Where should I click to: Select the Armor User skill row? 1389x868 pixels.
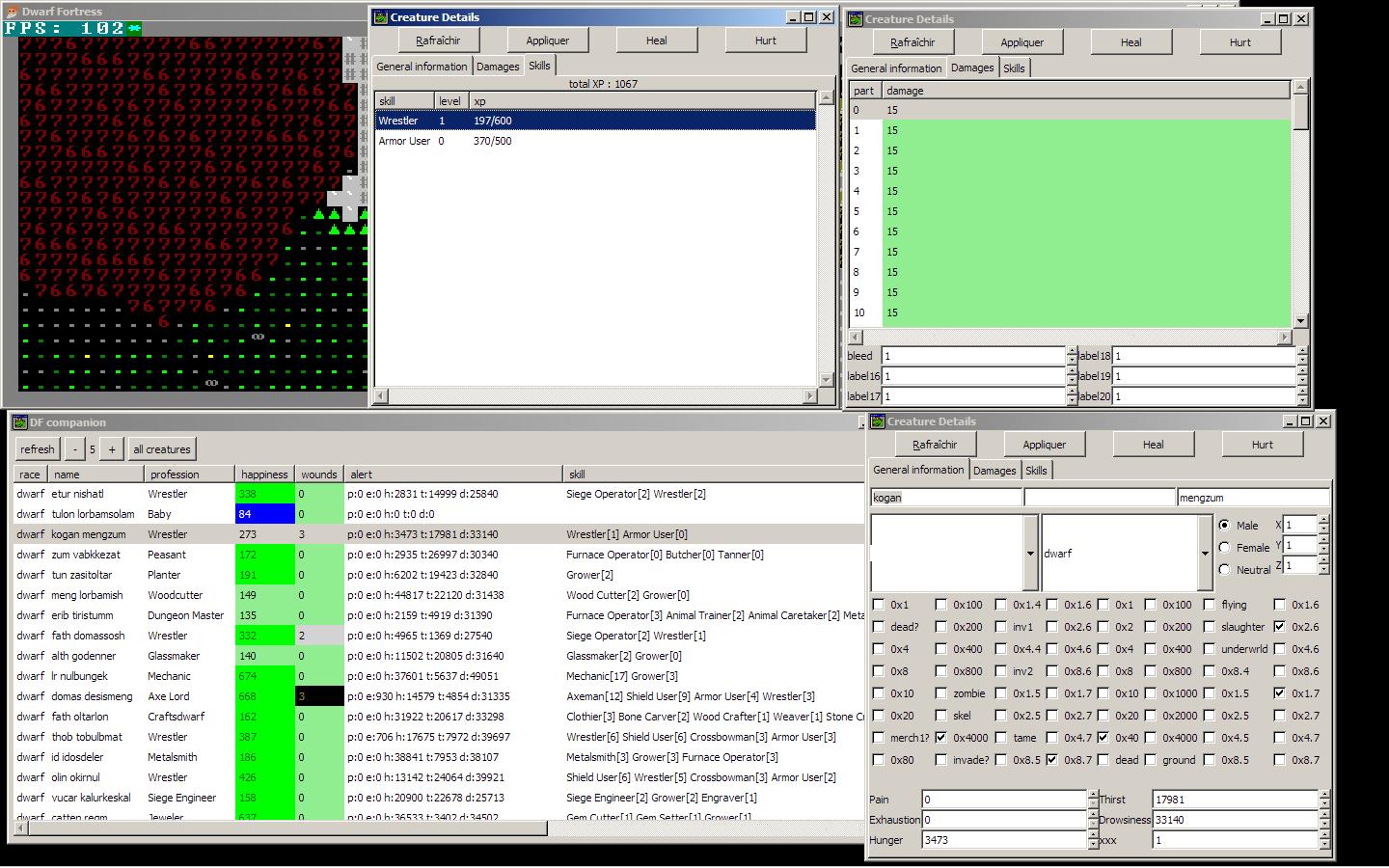595,141
